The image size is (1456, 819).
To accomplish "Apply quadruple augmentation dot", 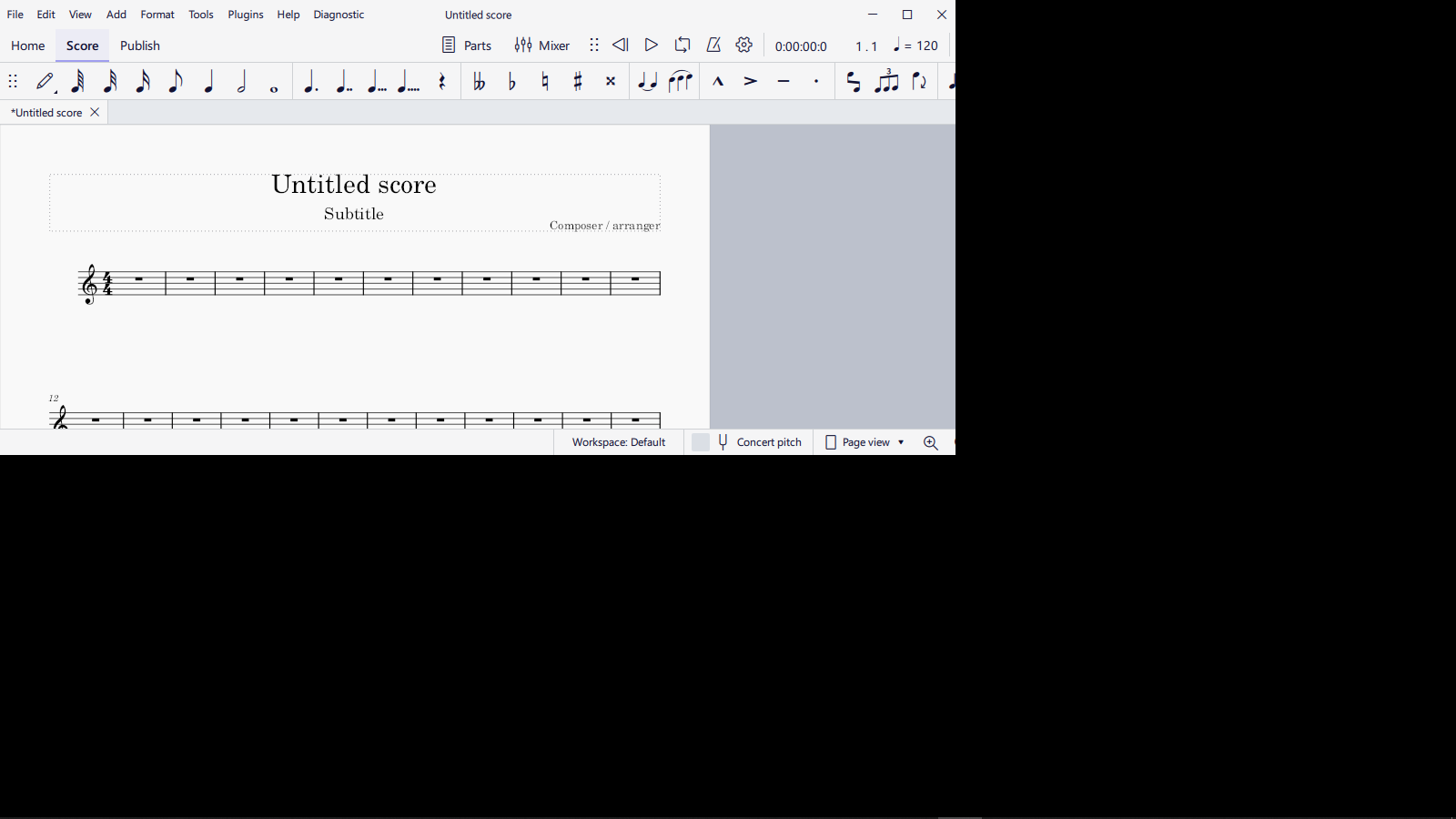I will [x=409, y=82].
